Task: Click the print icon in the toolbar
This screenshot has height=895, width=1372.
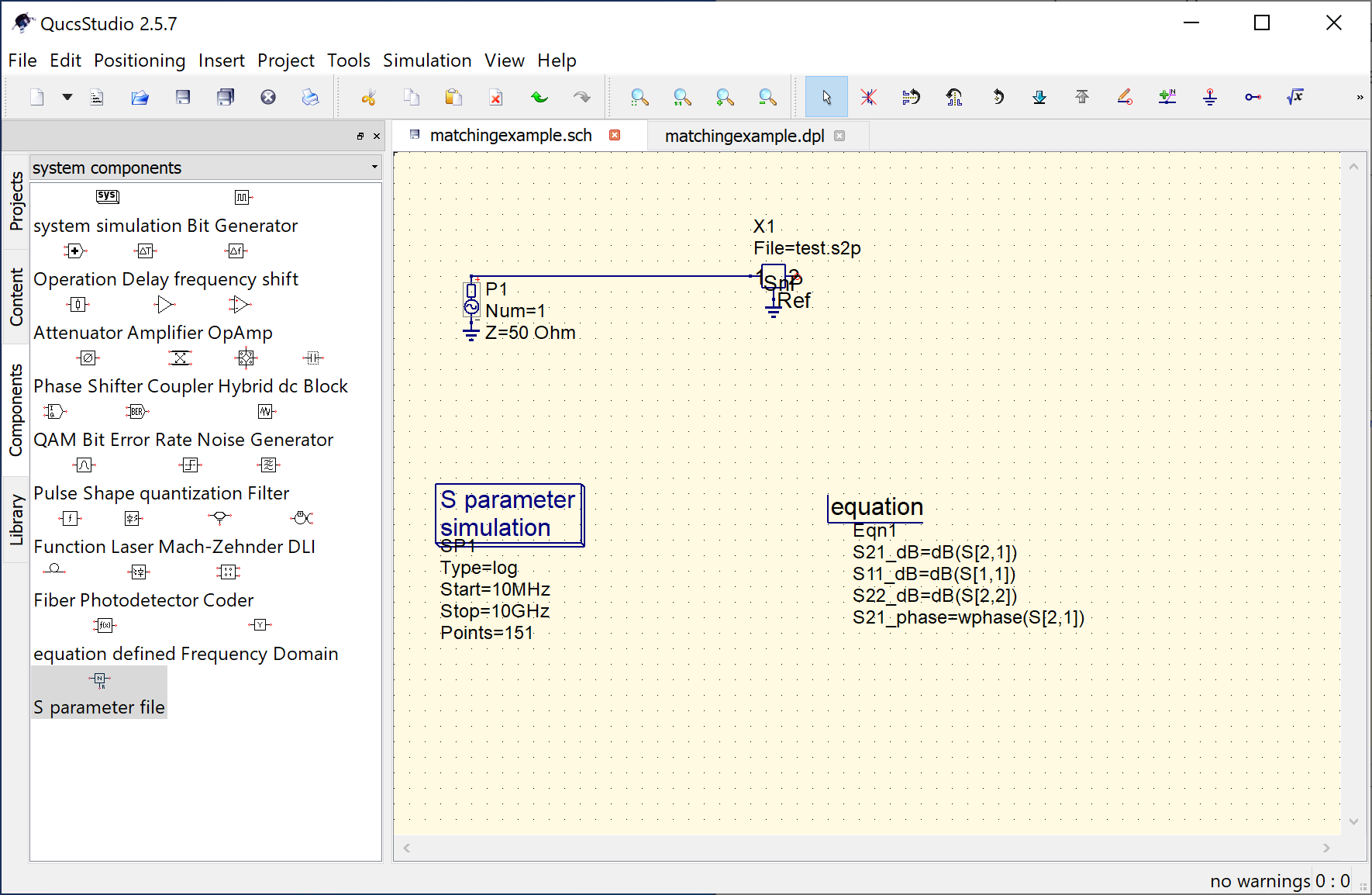Action: 310,97
